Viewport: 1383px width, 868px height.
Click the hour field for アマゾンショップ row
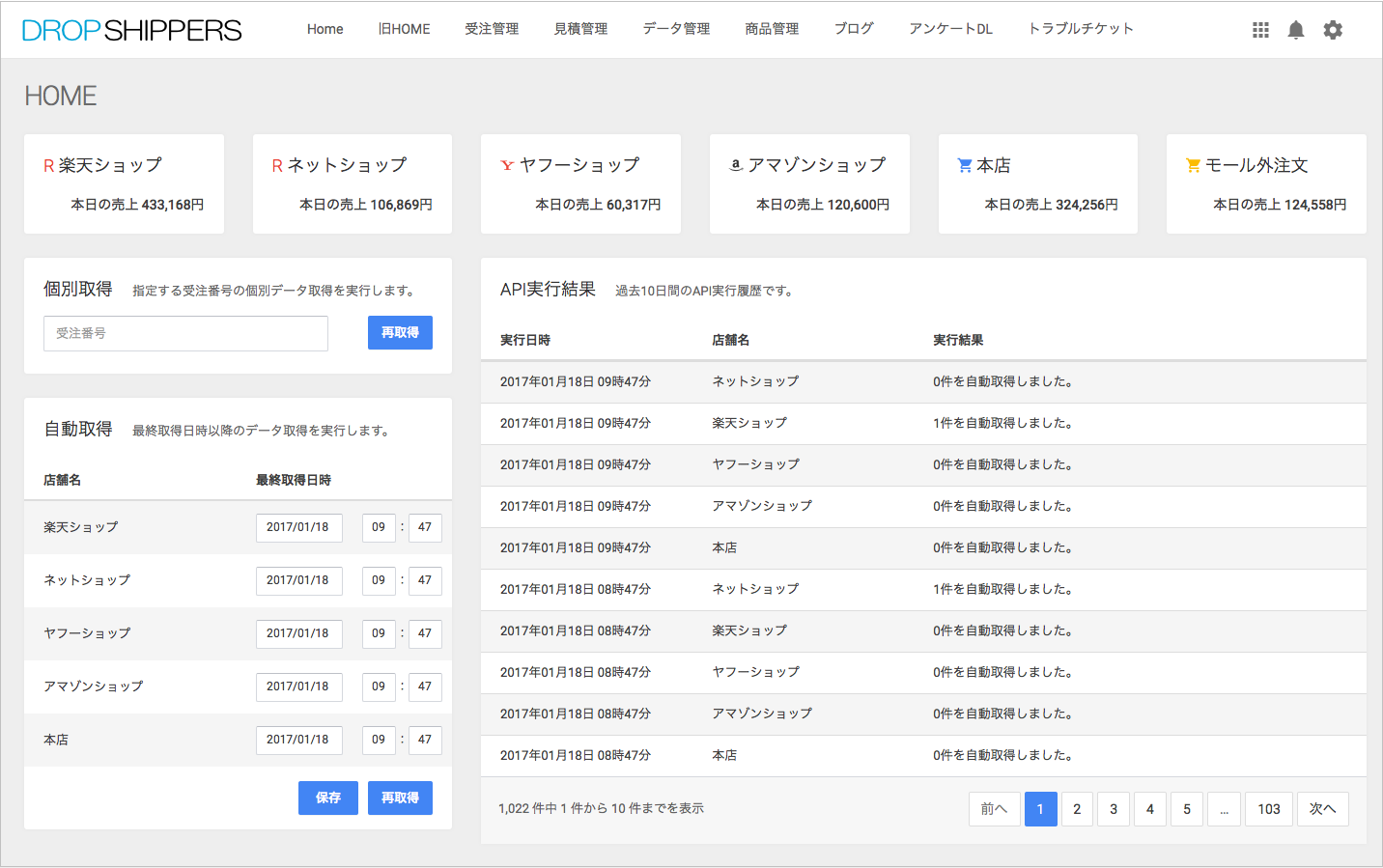(379, 687)
